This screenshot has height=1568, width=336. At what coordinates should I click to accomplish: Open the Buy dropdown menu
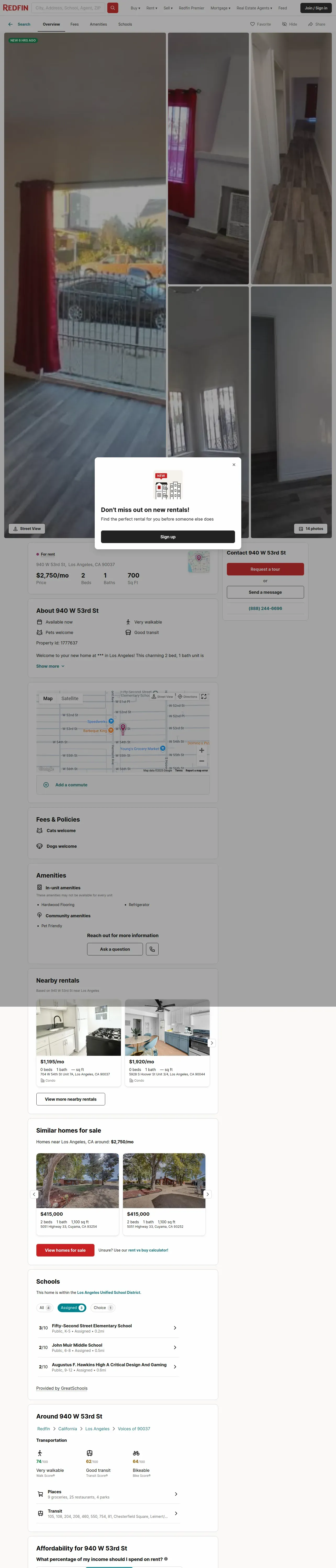[135, 8]
